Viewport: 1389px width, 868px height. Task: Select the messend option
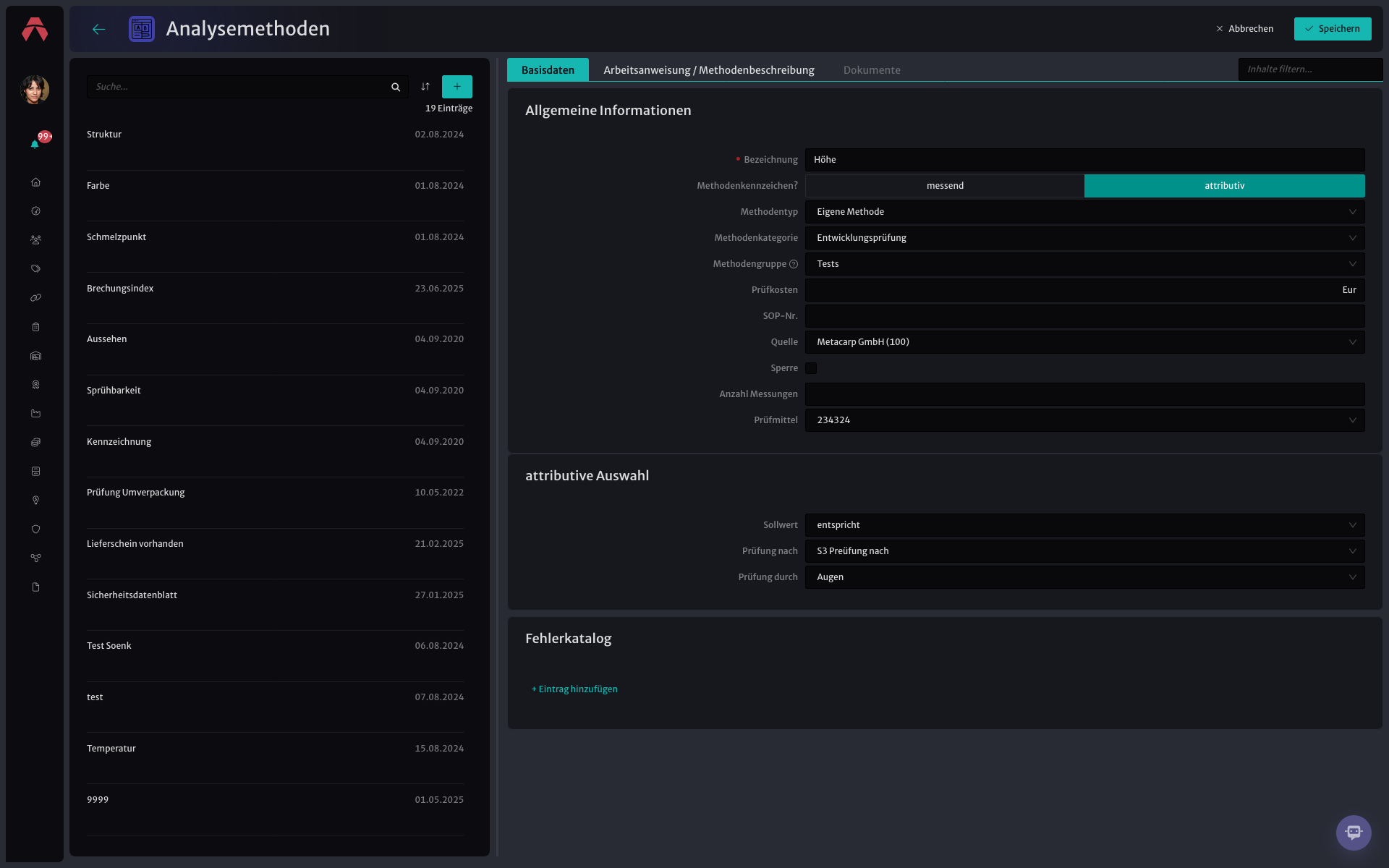pos(945,186)
